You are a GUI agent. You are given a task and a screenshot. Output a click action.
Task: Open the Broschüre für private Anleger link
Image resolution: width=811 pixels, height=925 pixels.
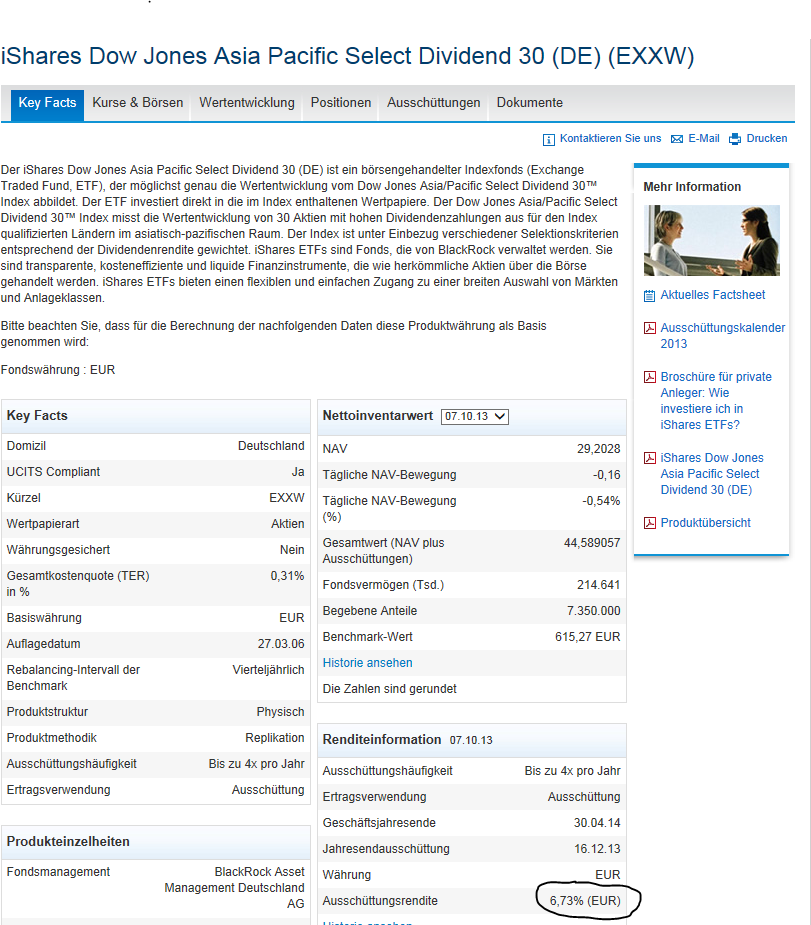click(716, 401)
